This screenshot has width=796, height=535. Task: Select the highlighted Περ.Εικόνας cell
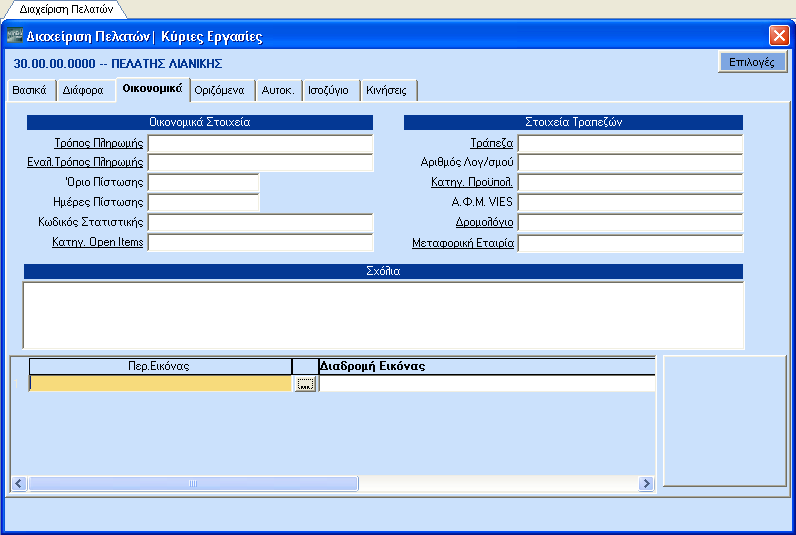161,384
